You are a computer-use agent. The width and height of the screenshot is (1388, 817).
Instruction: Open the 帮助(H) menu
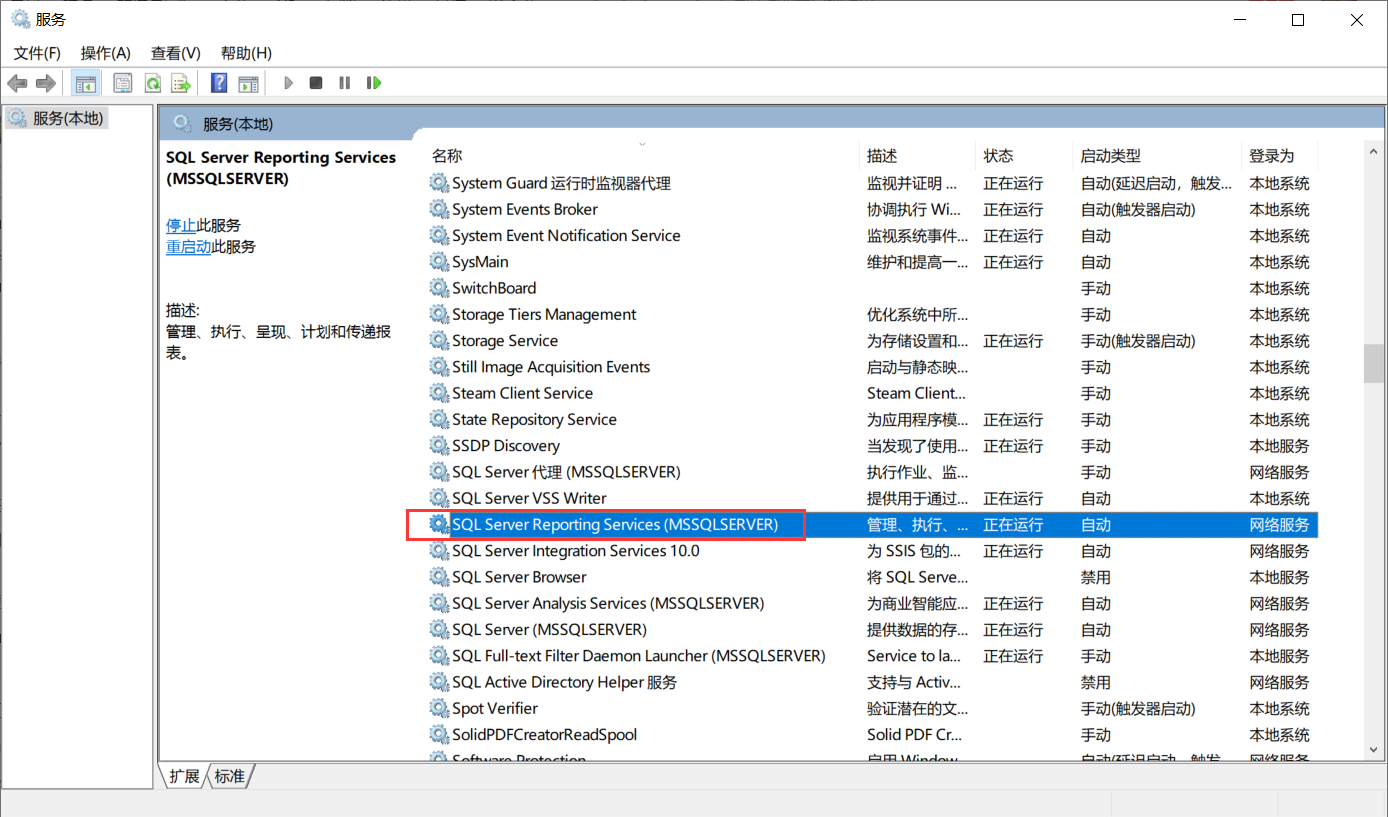coord(246,53)
